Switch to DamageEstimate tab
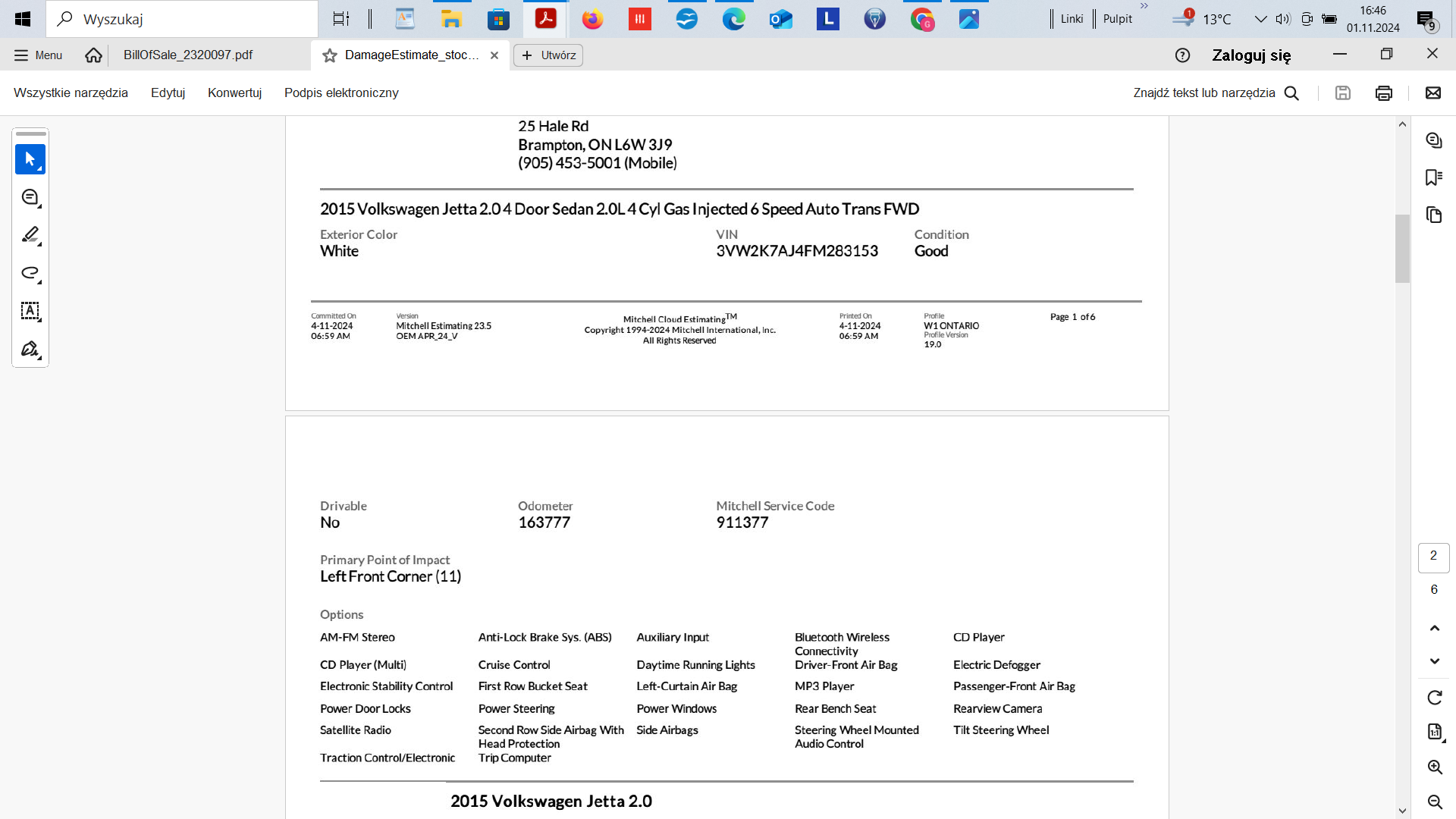Screen dimensions: 1456x819 pyautogui.click(x=411, y=55)
